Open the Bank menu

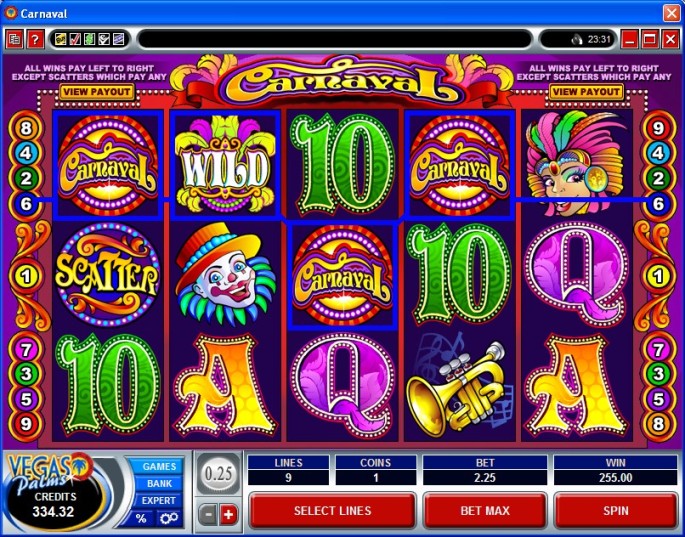pos(159,483)
